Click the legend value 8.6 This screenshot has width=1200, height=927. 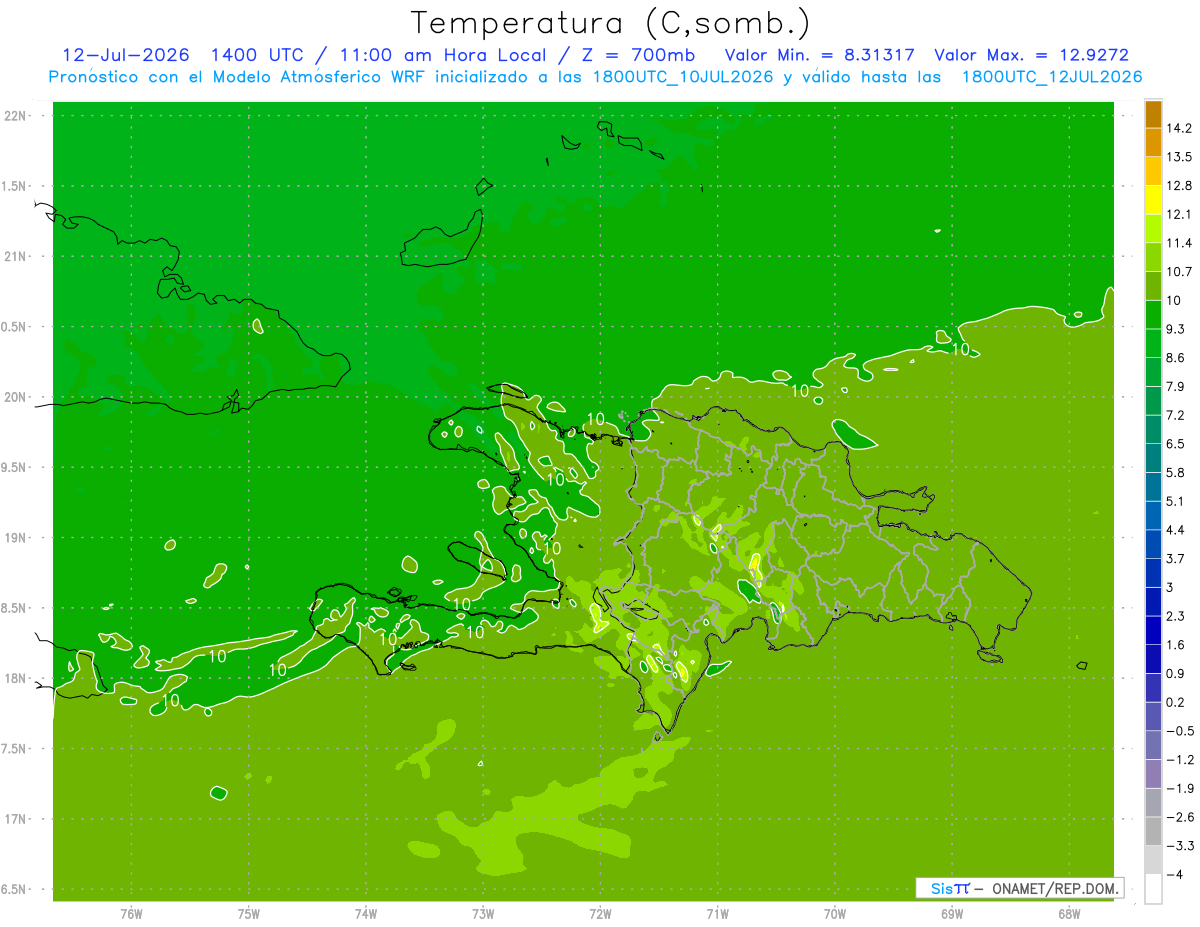coord(1175,358)
